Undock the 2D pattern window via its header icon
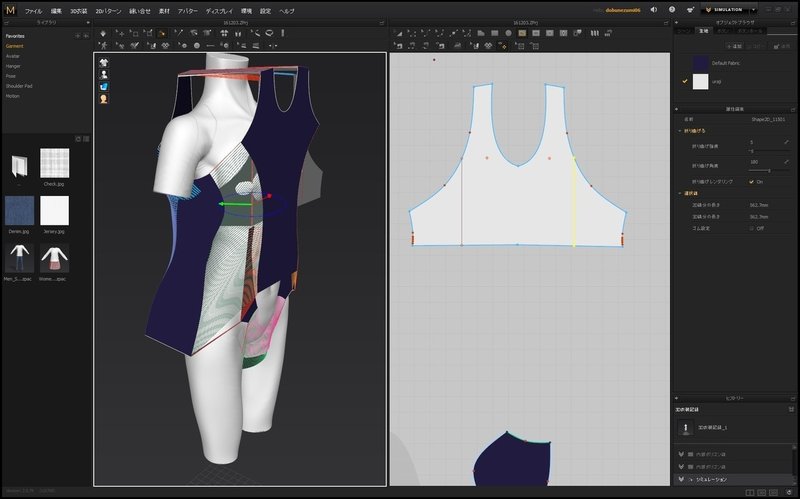 point(665,23)
